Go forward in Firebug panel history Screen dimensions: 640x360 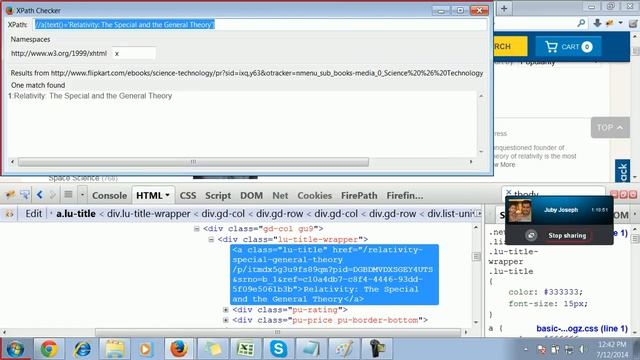pyautogui.click(x=52, y=195)
